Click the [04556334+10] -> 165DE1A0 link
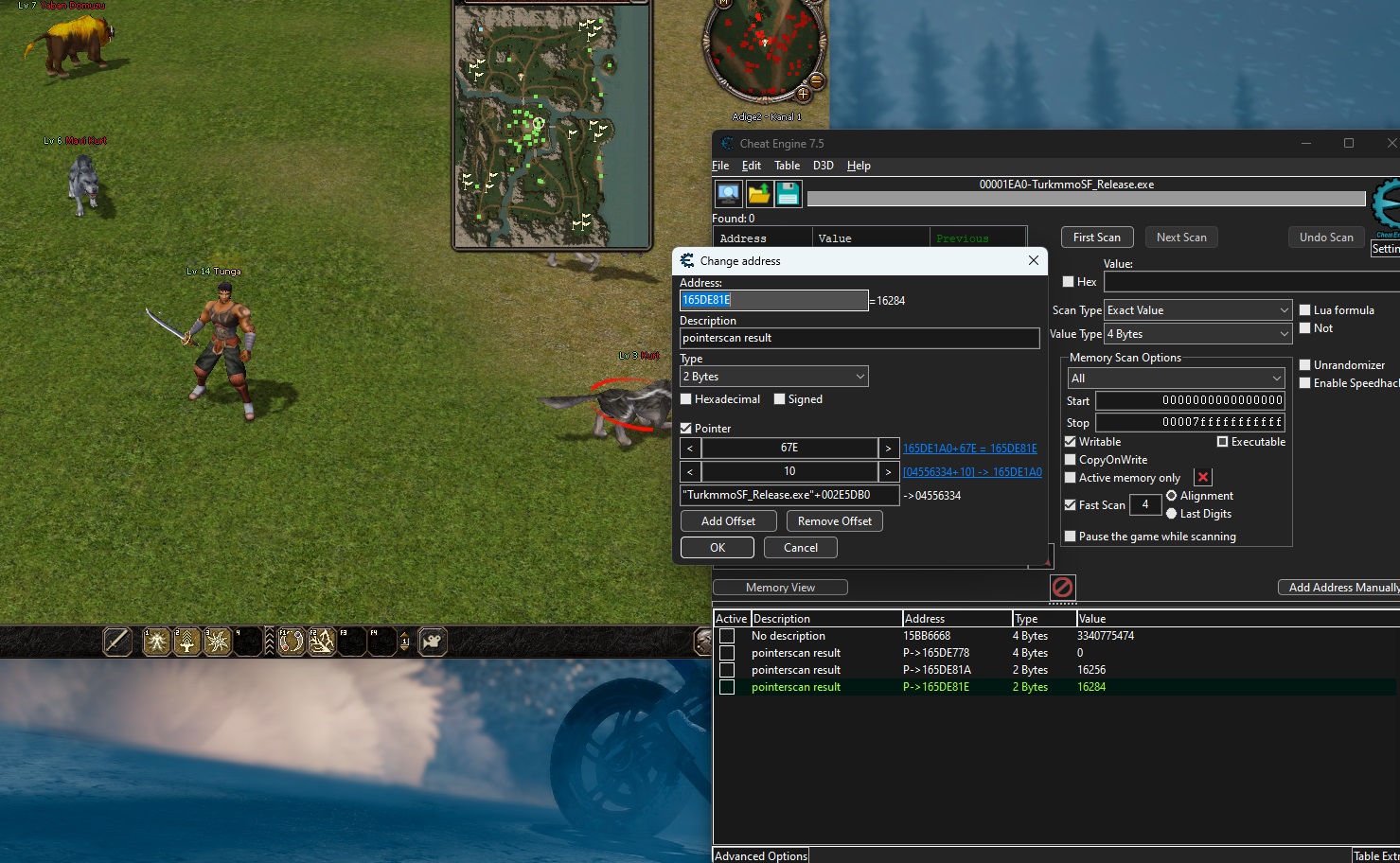The width and height of the screenshot is (1400, 863). click(972, 472)
